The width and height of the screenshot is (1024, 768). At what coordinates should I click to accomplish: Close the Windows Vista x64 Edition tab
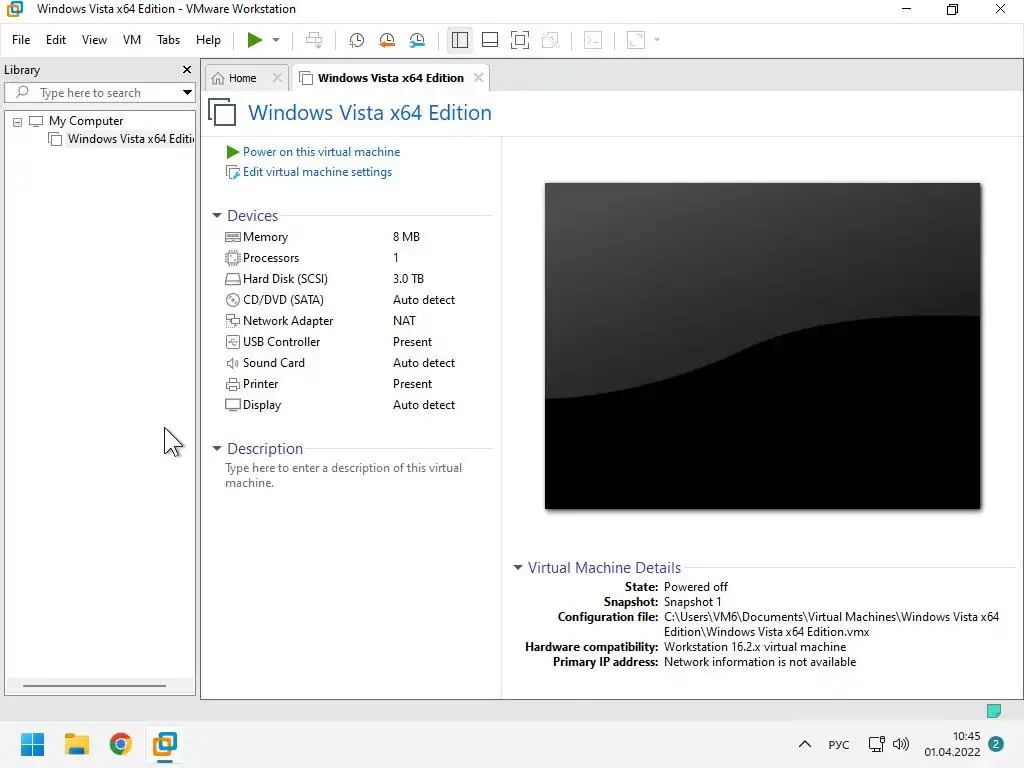pyautogui.click(x=479, y=78)
